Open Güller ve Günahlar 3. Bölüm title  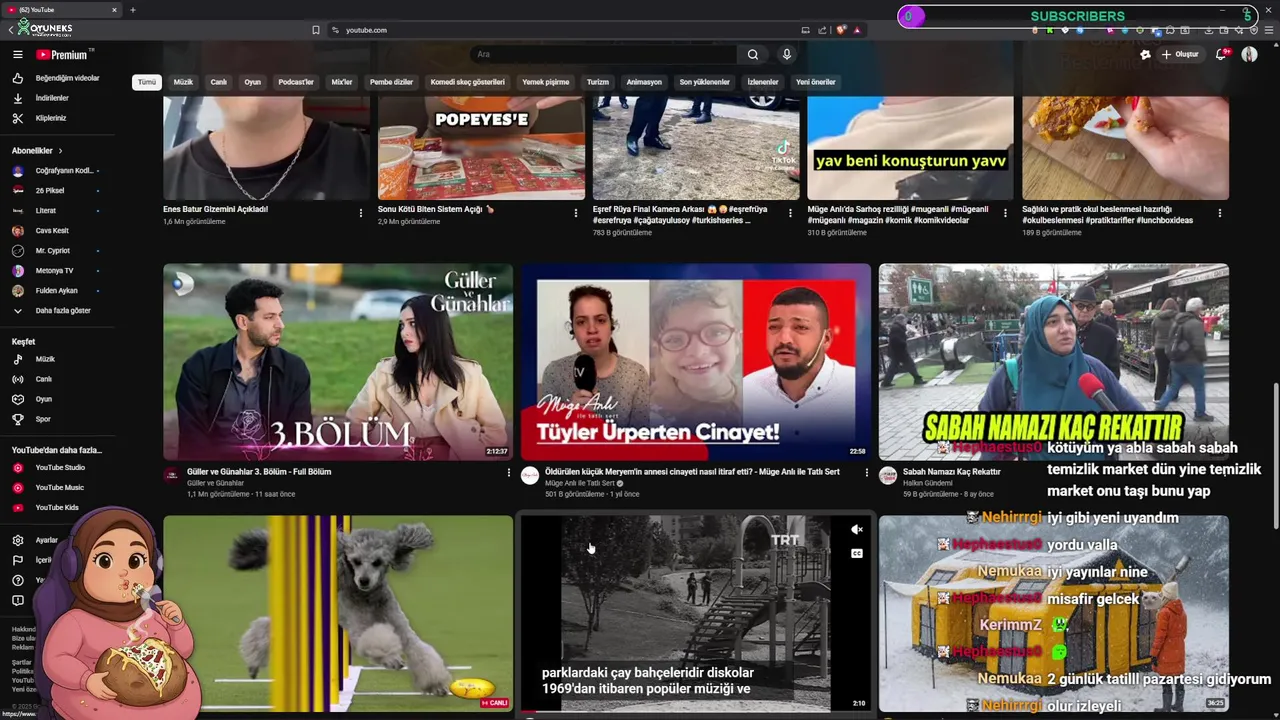pos(259,472)
